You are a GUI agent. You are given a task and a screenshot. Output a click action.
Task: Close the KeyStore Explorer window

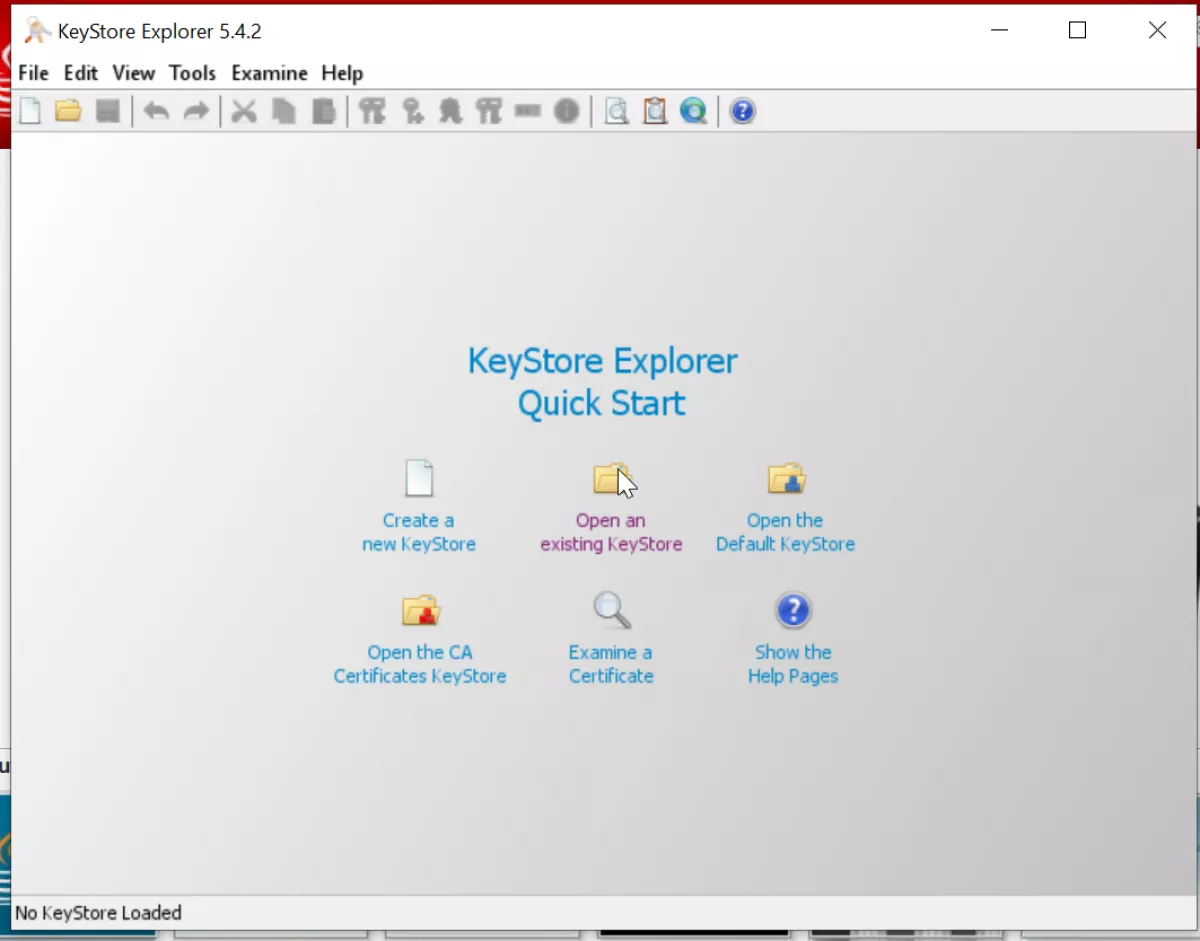tap(1157, 30)
